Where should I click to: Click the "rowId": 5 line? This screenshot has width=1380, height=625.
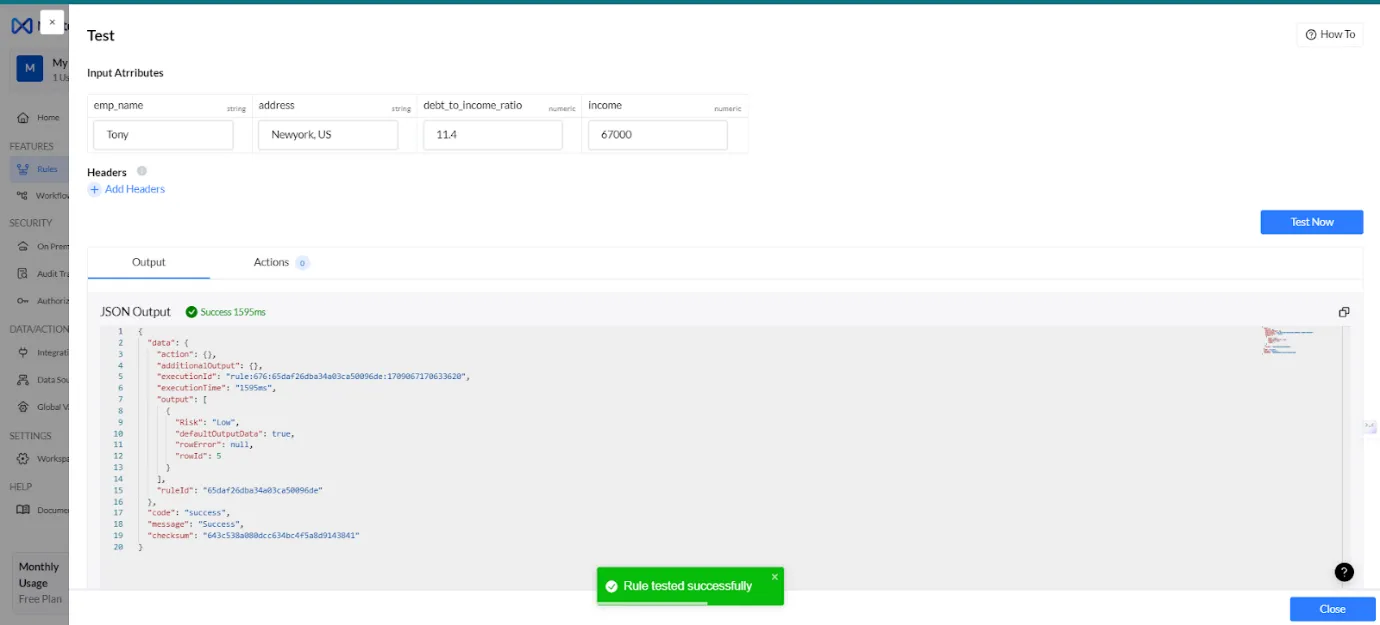coord(198,456)
